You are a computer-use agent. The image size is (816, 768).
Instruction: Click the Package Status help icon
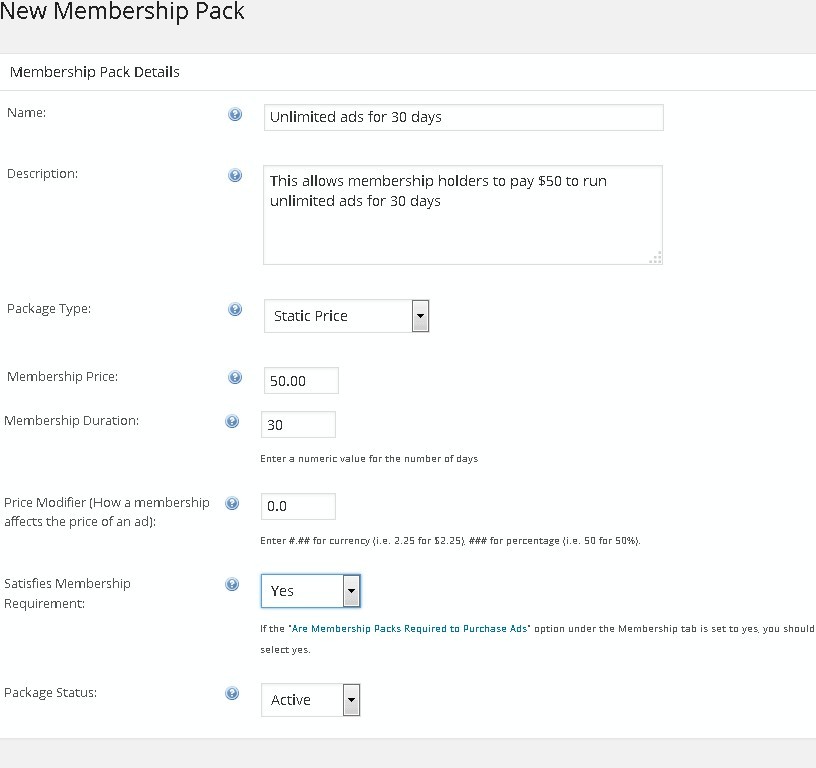232,693
